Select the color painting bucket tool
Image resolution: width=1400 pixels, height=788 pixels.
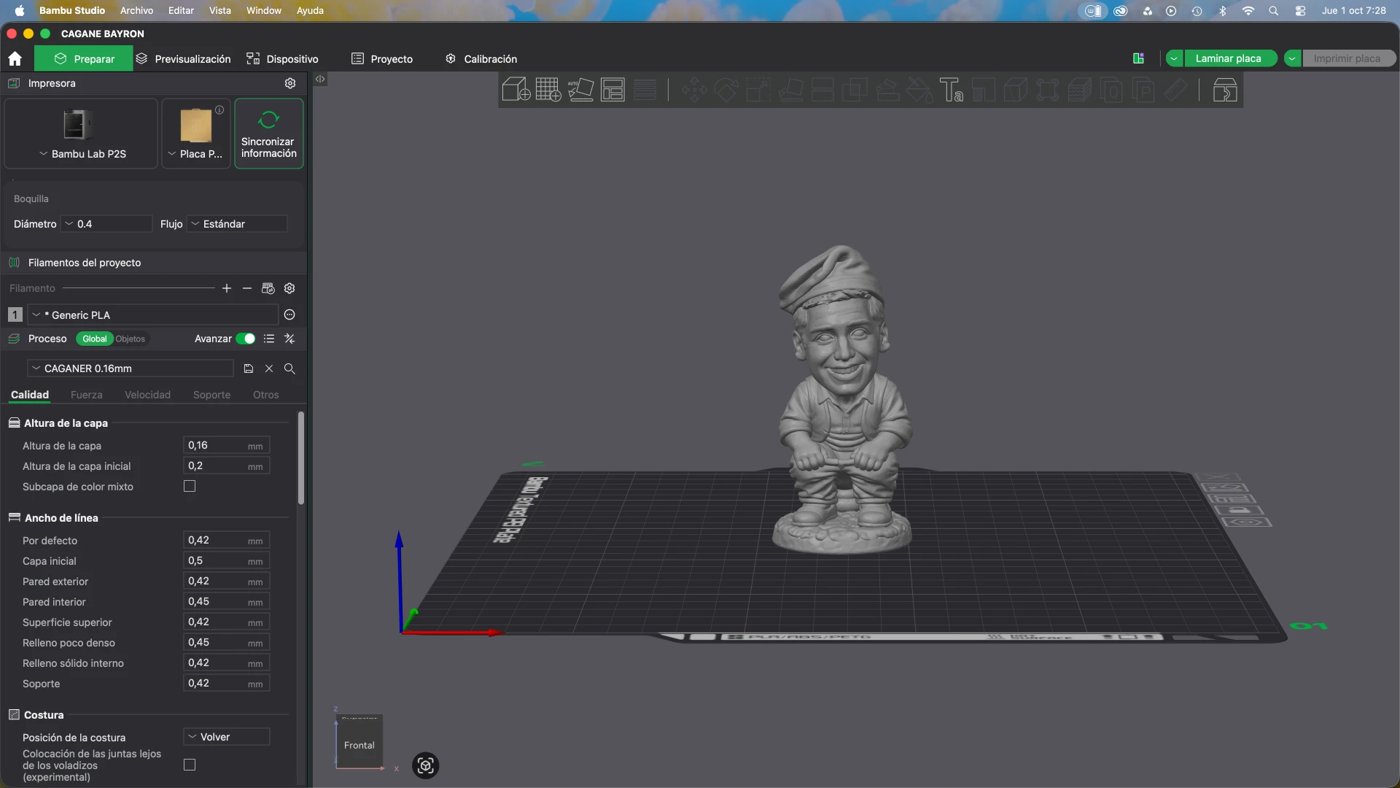(x=919, y=90)
